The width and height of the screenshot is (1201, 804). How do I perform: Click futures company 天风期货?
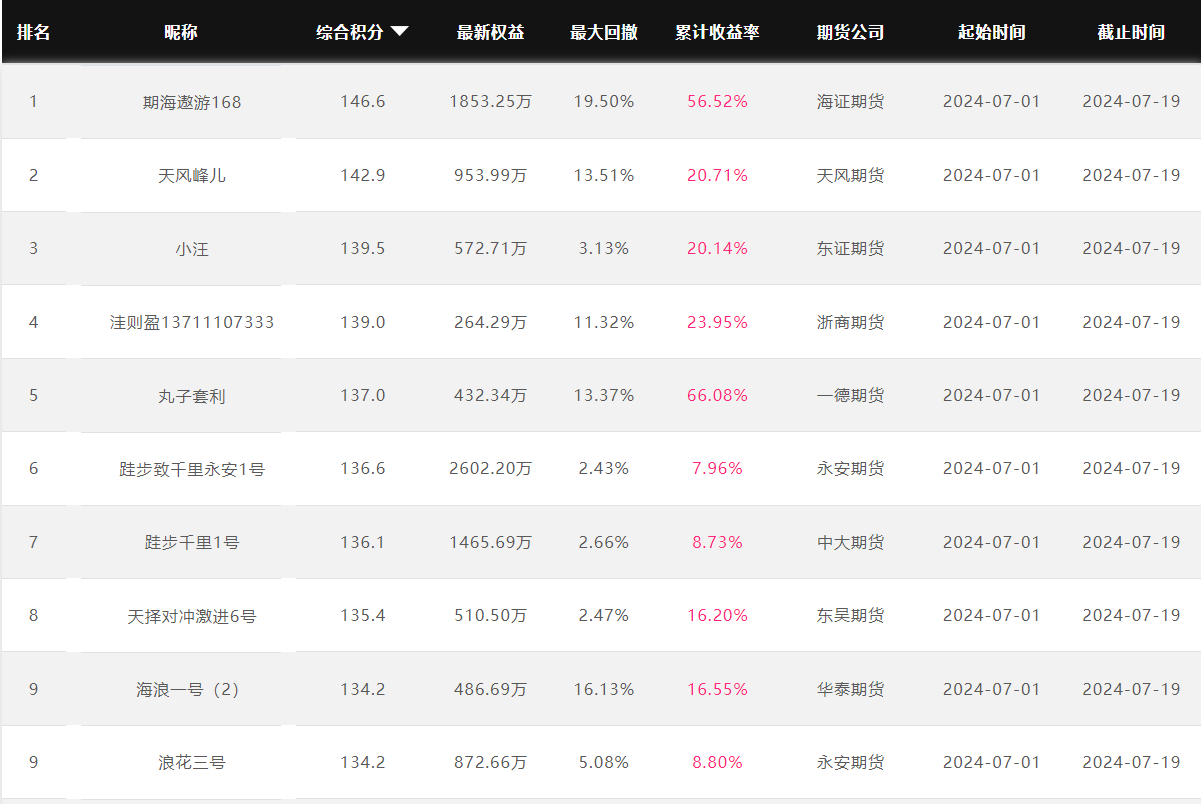tap(850, 175)
